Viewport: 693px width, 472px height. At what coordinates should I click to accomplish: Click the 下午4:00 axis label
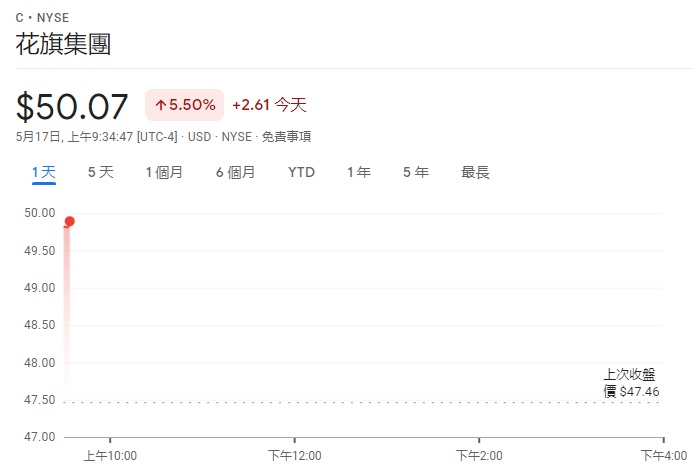point(664,456)
